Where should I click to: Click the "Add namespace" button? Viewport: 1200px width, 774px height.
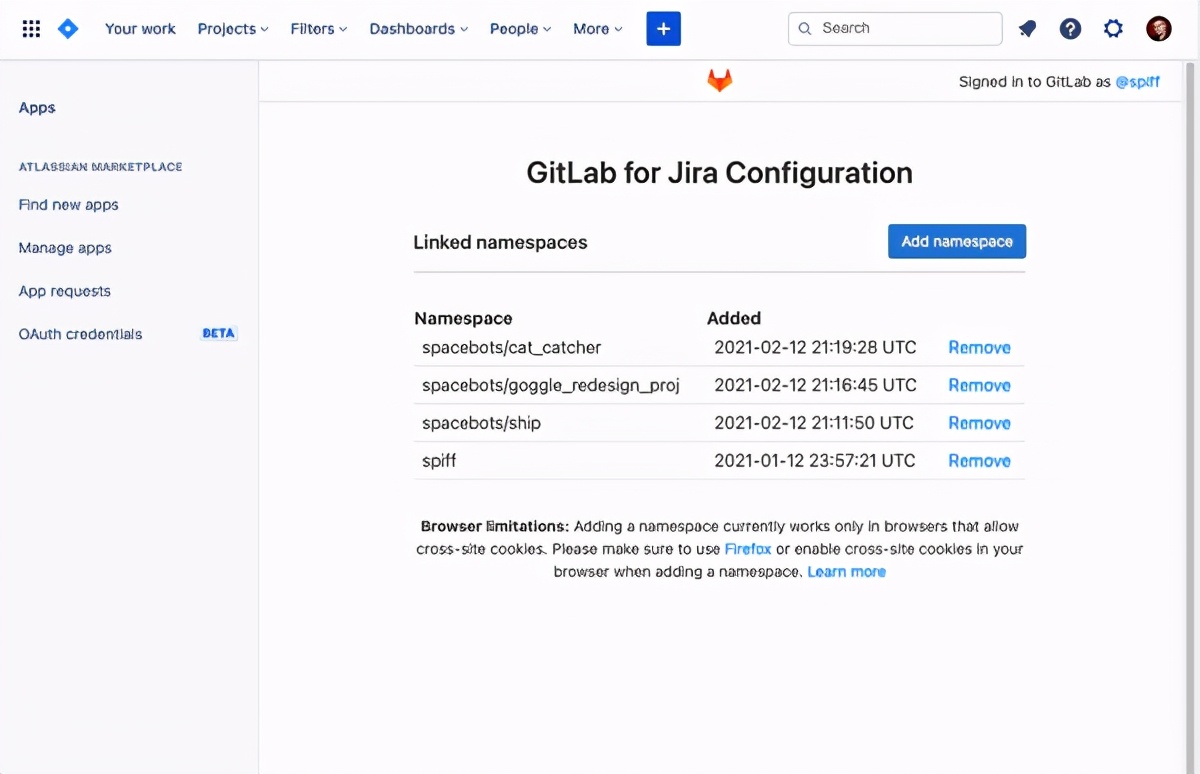coord(956,241)
